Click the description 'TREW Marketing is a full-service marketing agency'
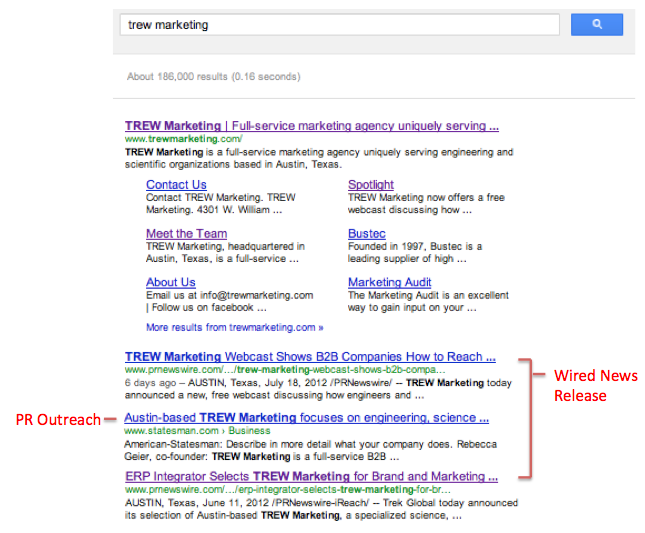The image size is (645, 533). click(x=319, y=158)
